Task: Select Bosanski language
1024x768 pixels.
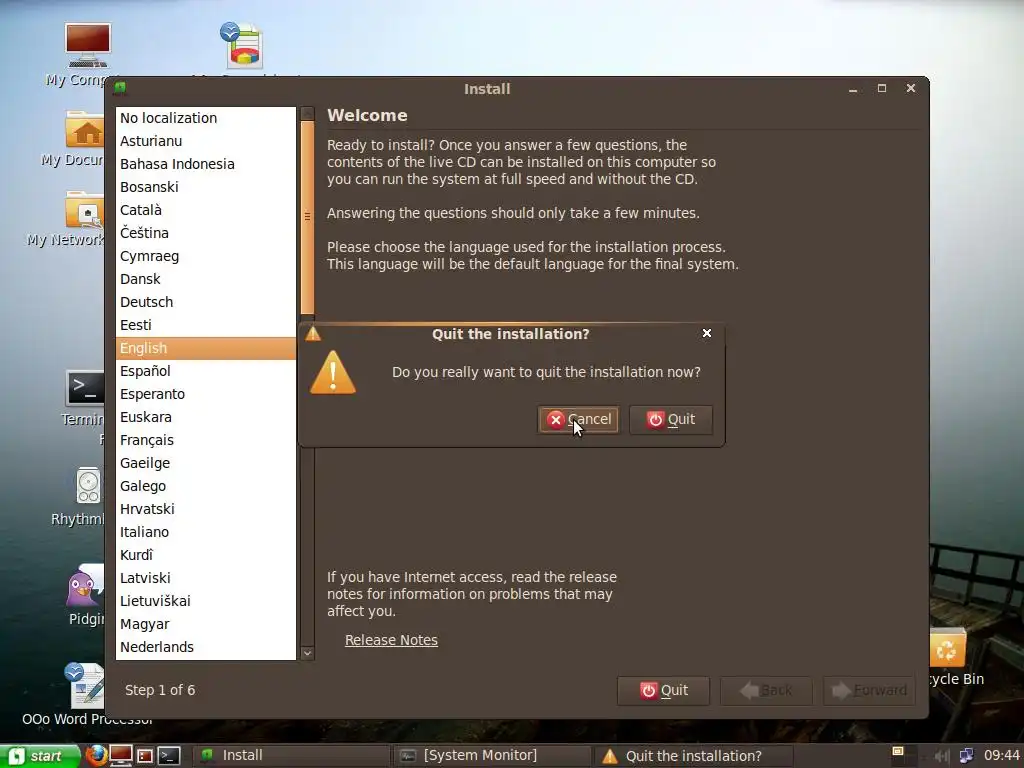Action: [x=206, y=187]
